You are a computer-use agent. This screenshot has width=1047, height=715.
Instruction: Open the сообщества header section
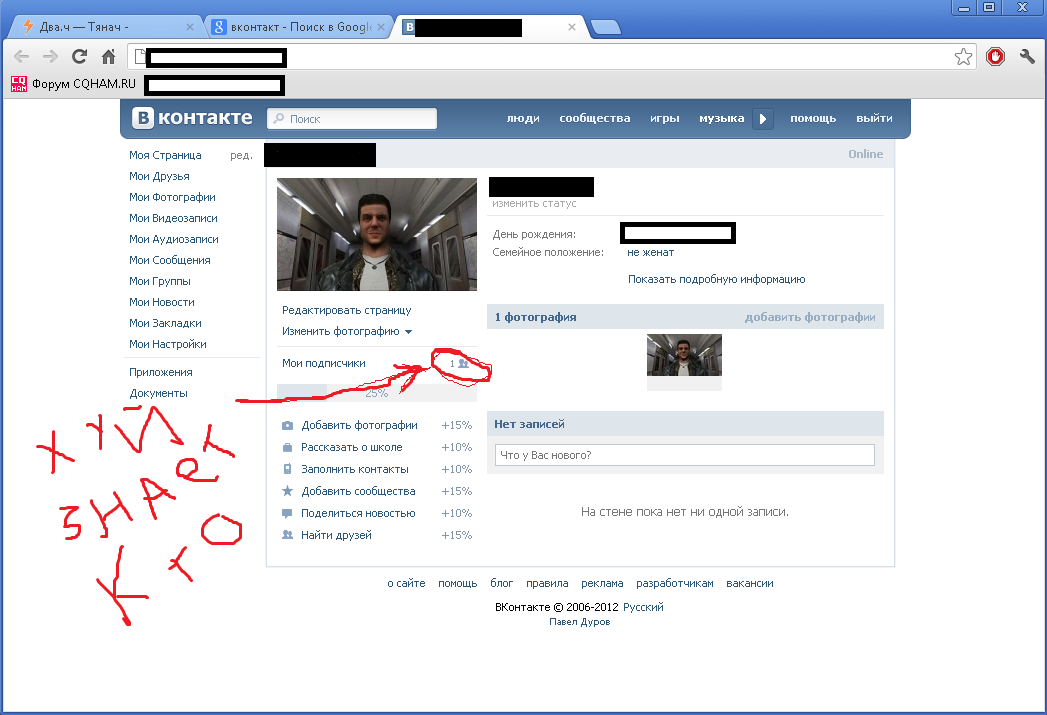tap(595, 118)
